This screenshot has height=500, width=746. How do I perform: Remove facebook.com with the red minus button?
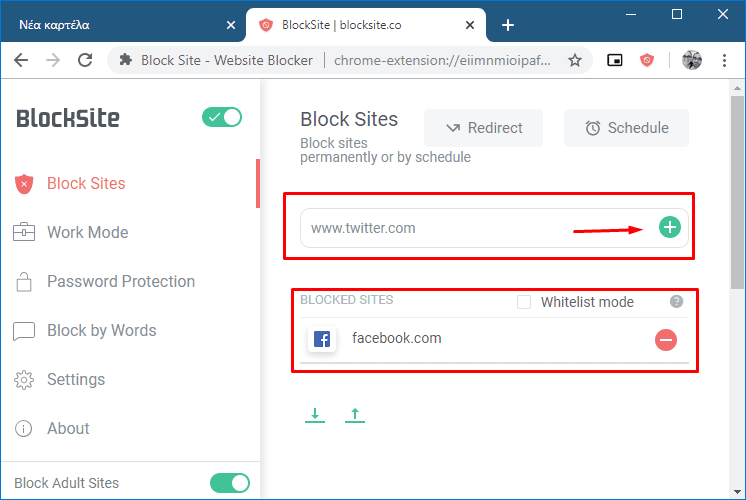click(666, 340)
